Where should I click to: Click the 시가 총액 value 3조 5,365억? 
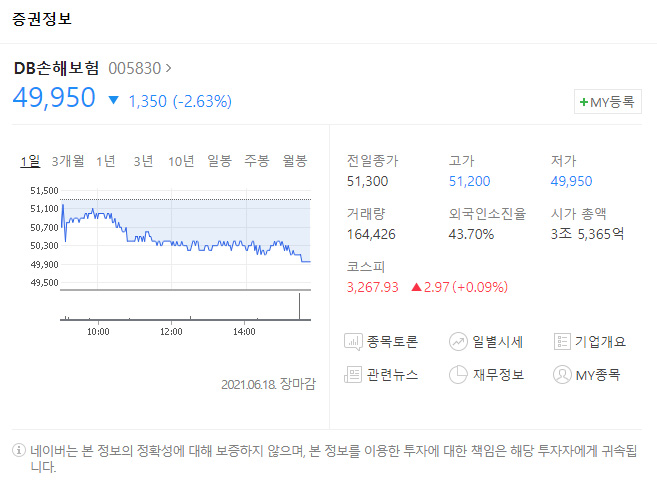point(587,234)
